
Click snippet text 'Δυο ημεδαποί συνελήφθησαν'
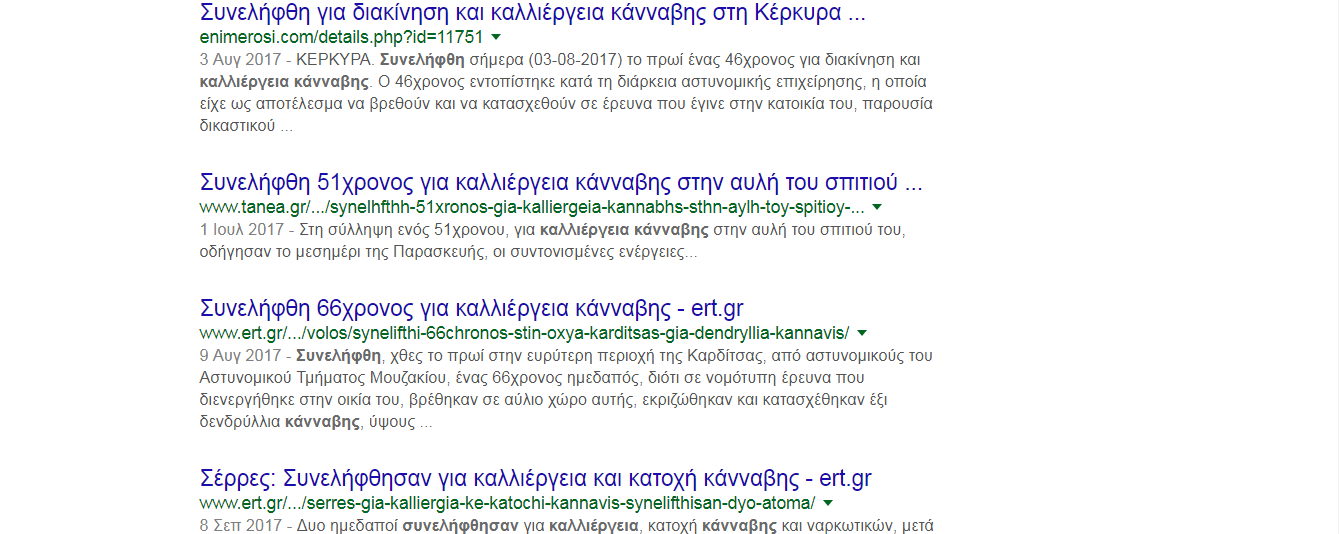[407, 524]
